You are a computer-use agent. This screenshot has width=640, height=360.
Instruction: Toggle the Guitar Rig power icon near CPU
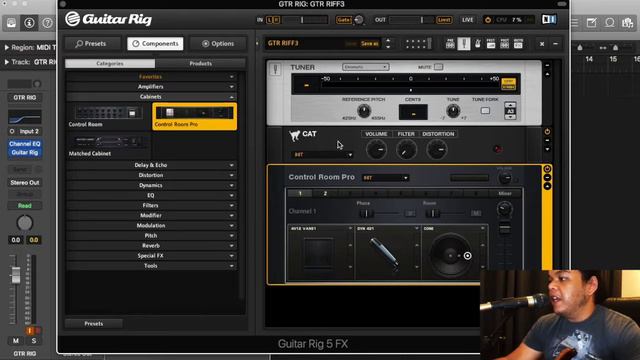(x=488, y=20)
